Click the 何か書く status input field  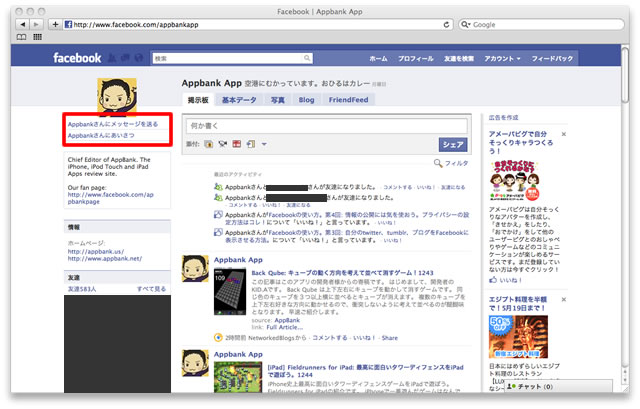pos(327,126)
